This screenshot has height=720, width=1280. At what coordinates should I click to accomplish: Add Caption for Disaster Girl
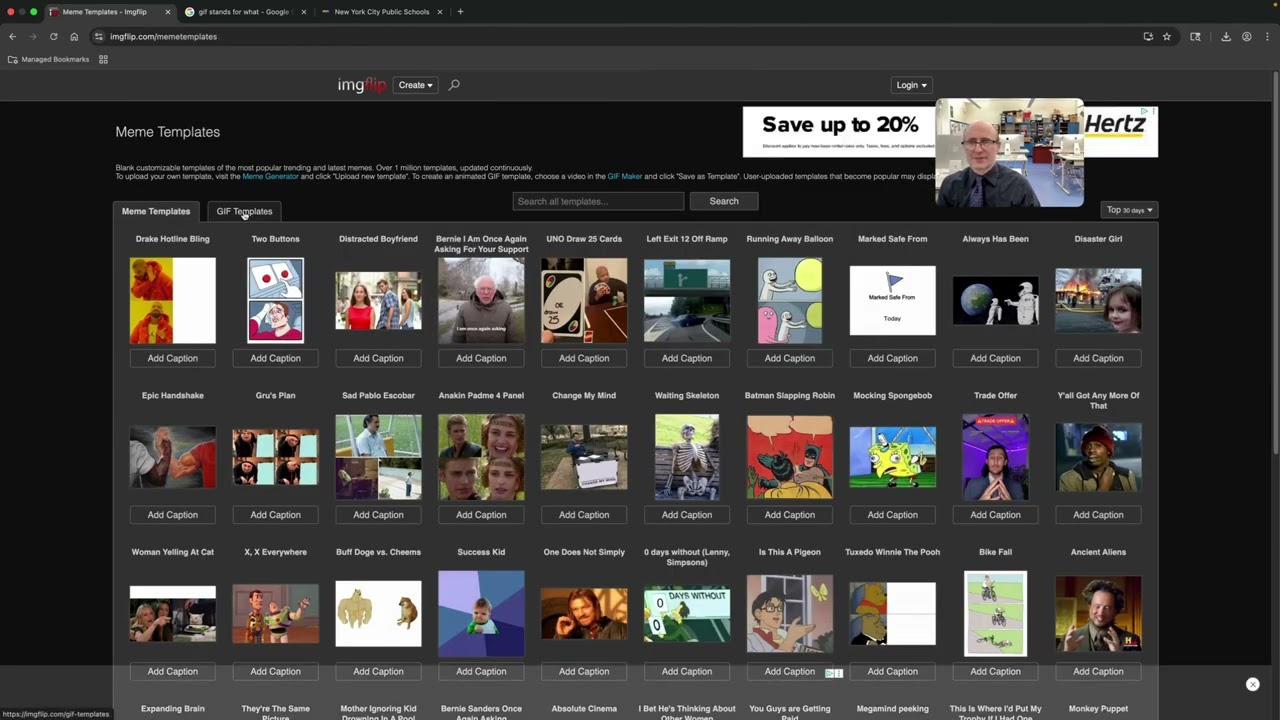[x=1098, y=358]
